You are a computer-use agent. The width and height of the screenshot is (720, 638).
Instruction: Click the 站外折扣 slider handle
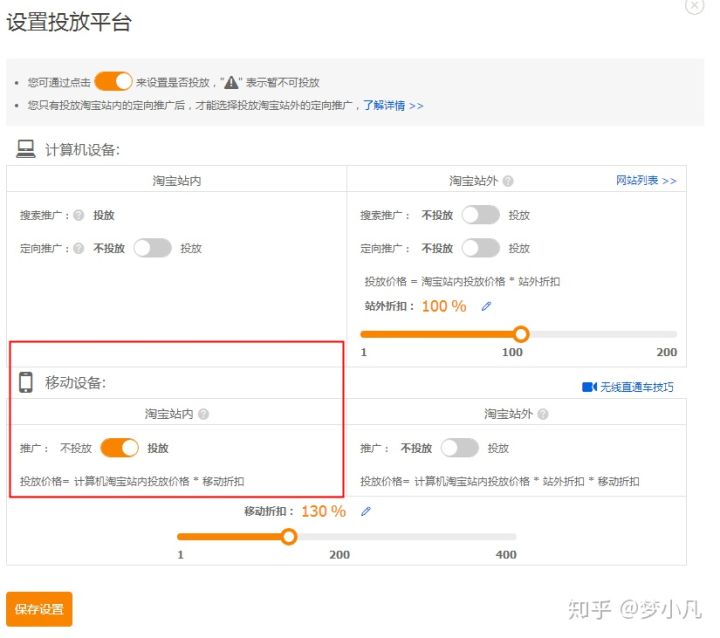pos(520,334)
